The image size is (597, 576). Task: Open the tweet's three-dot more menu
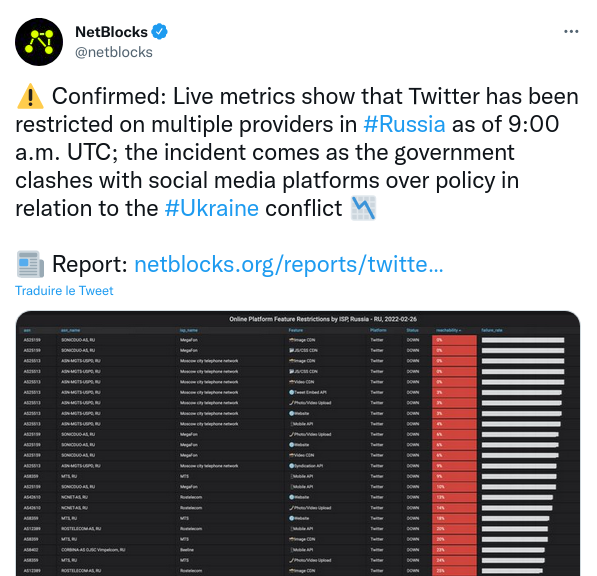tap(571, 32)
